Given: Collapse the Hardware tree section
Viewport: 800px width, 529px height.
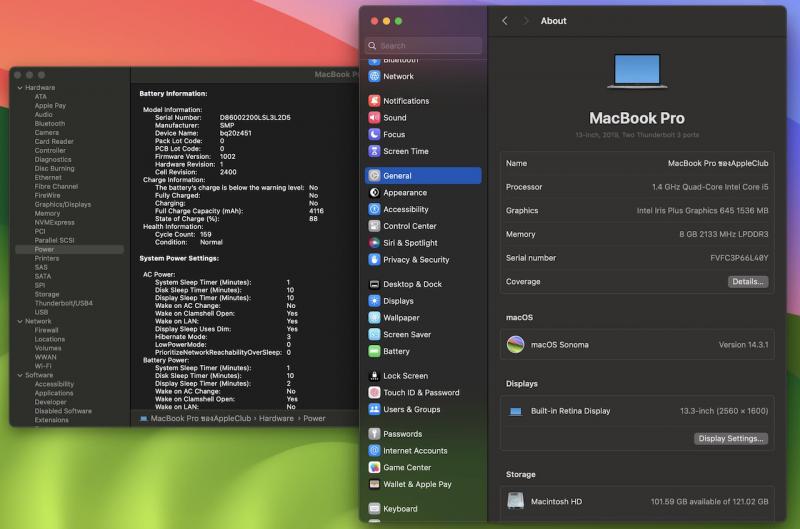Looking at the screenshot, I should [x=20, y=88].
